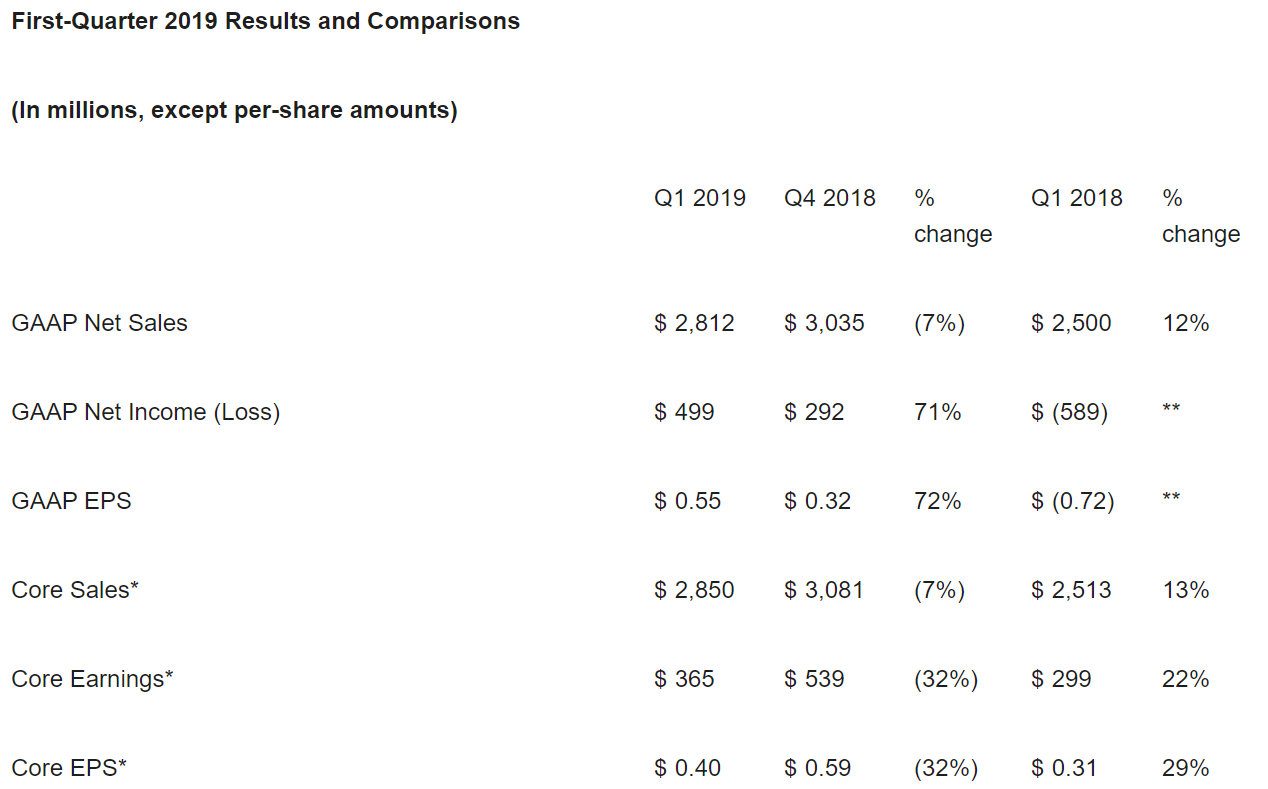This screenshot has height=789, width=1268.
Task: Click the 71% net income change value
Action: tap(937, 412)
